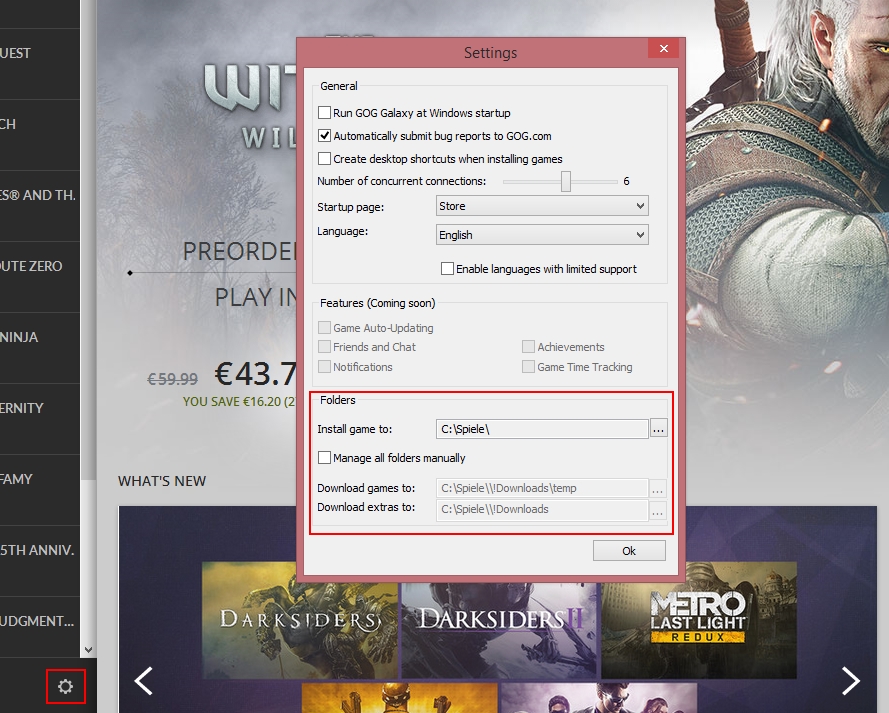
Task: Confirm settings with the Ok button
Action: point(629,551)
